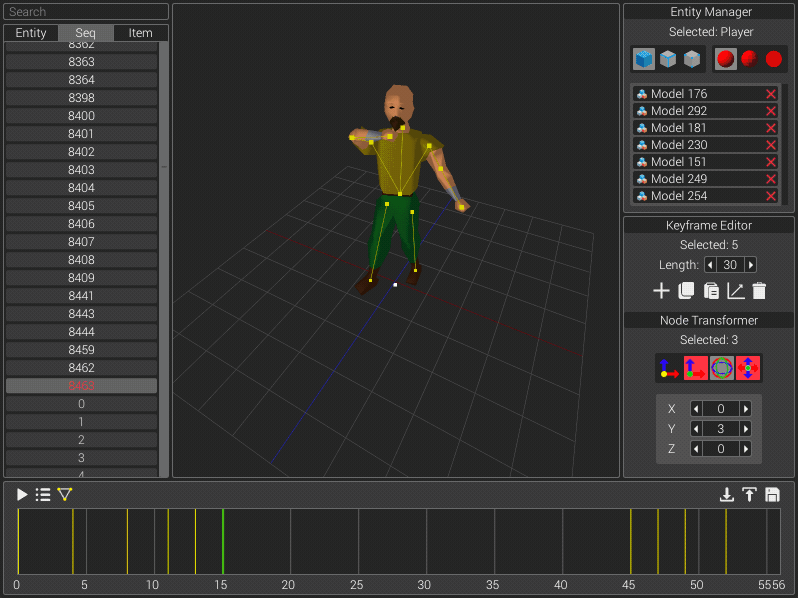Viewport: 798px width, 598px height.
Task: Select the glossy red sphere shading mode
Action: click(x=726, y=59)
